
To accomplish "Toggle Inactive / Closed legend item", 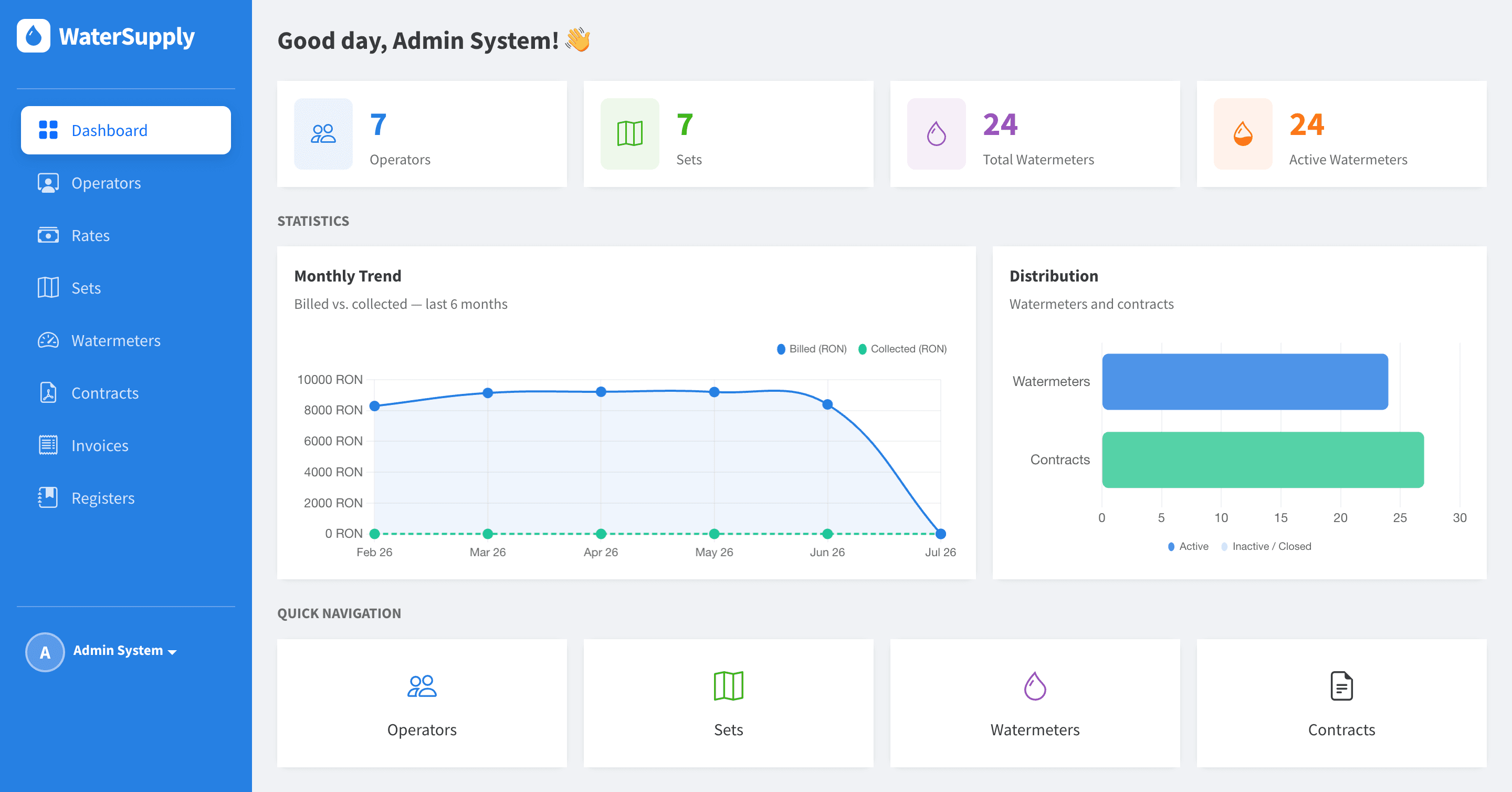I will click(x=1265, y=546).
